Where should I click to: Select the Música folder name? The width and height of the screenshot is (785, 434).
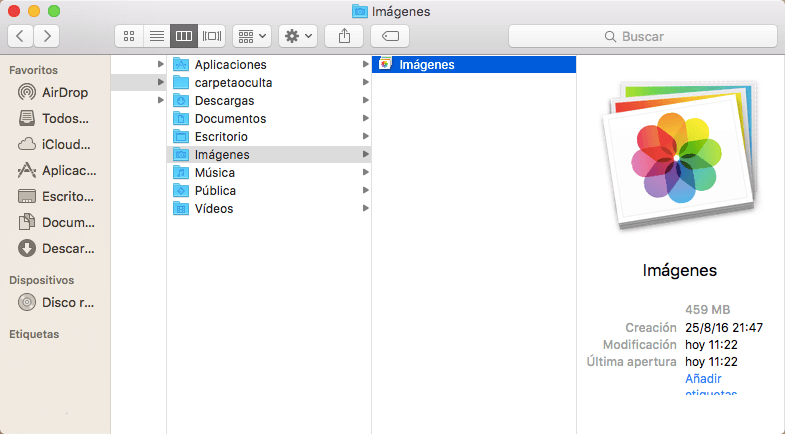pyautogui.click(x=215, y=173)
